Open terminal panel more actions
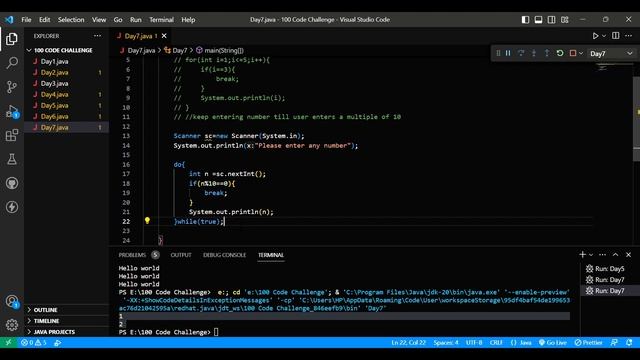 [x=602, y=255]
